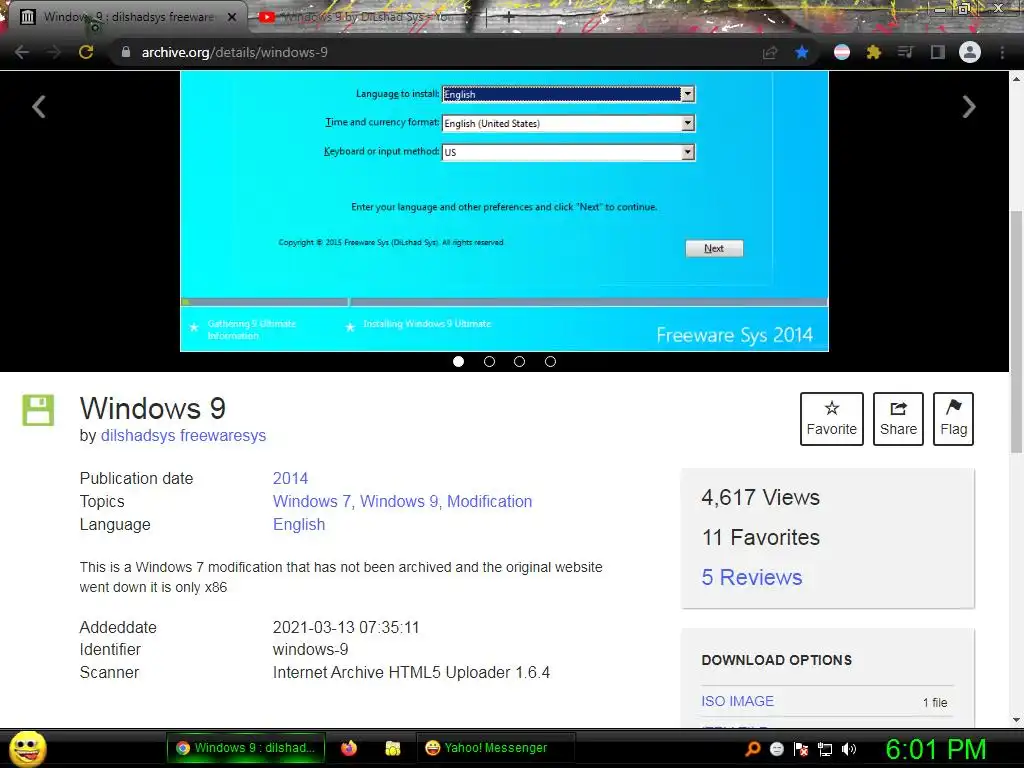The width and height of the screenshot is (1024, 768).
Task: Click the browser forward arrow
Action: tap(54, 52)
